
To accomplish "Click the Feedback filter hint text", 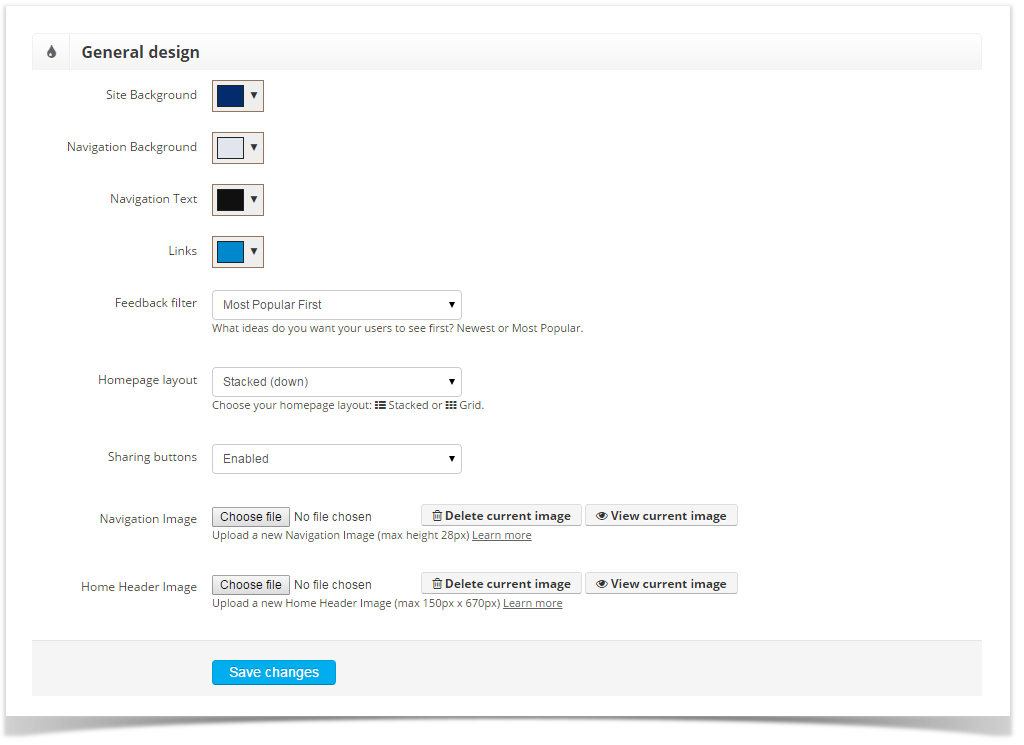I will (398, 328).
